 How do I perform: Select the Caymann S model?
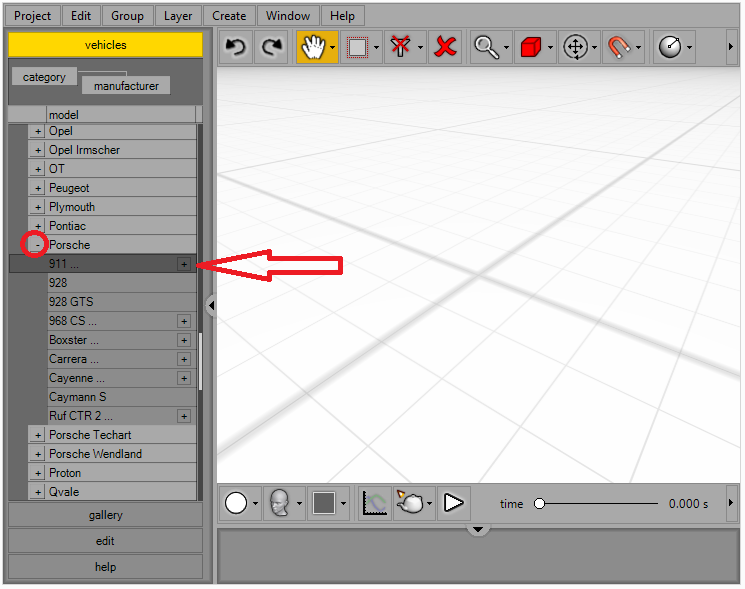(x=122, y=397)
